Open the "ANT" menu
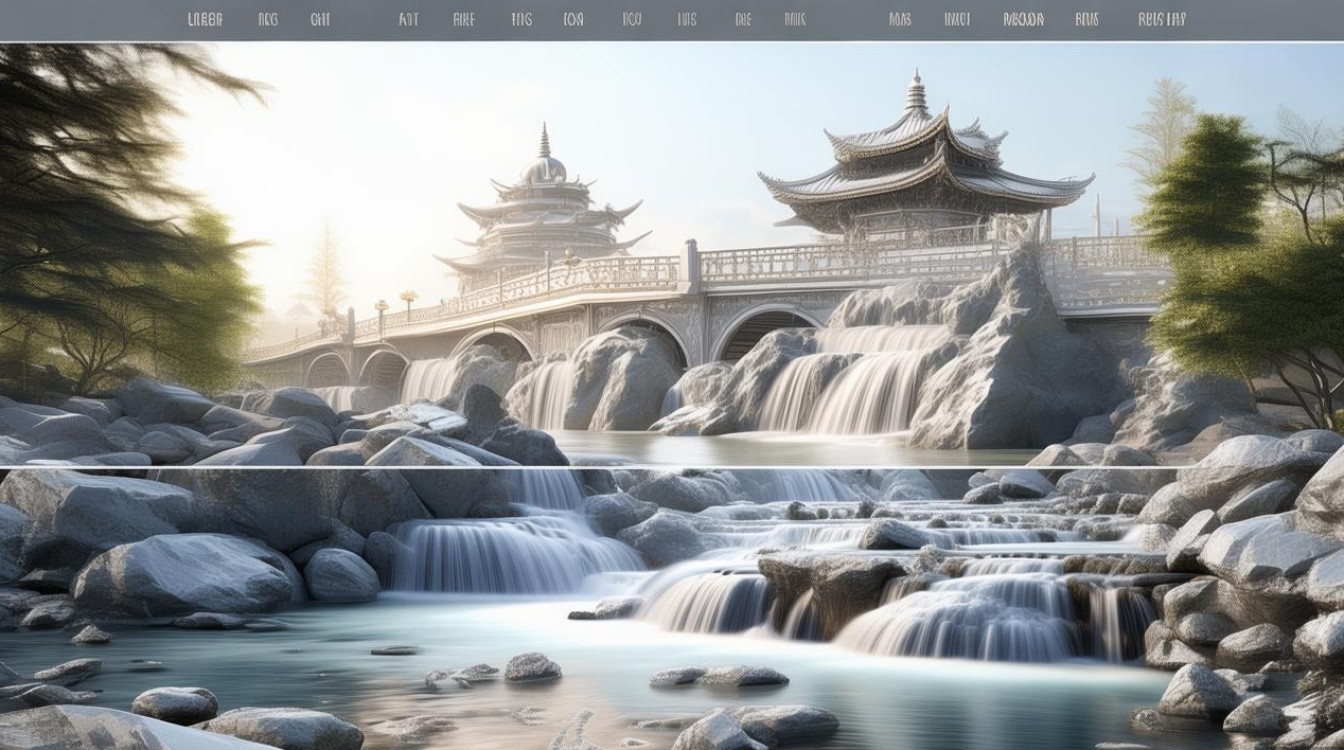1344x750 pixels. (407, 17)
